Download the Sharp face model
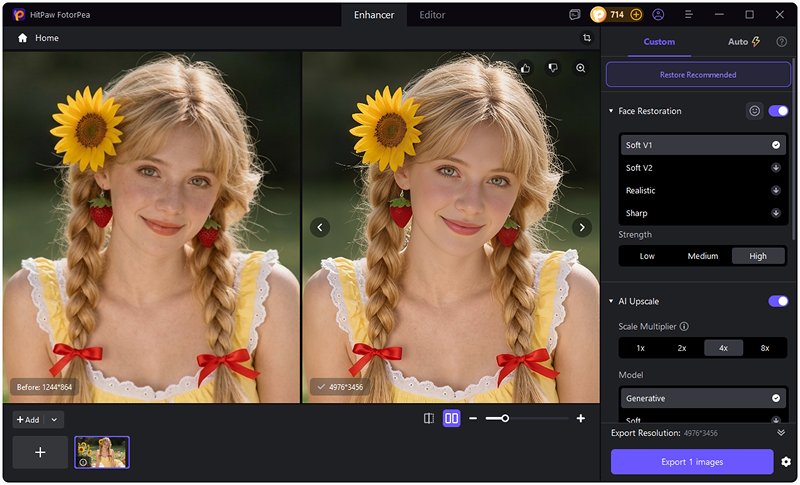 coord(776,213)
